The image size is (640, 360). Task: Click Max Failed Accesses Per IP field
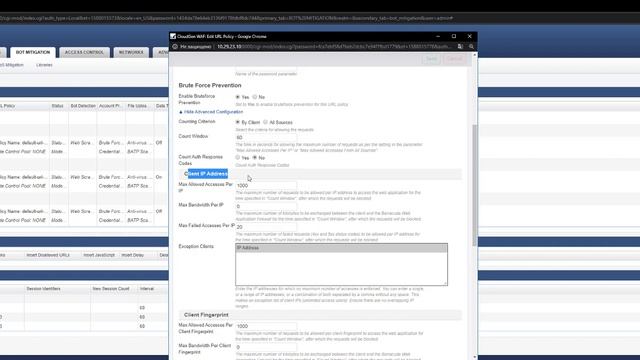[x=266, y=227]
